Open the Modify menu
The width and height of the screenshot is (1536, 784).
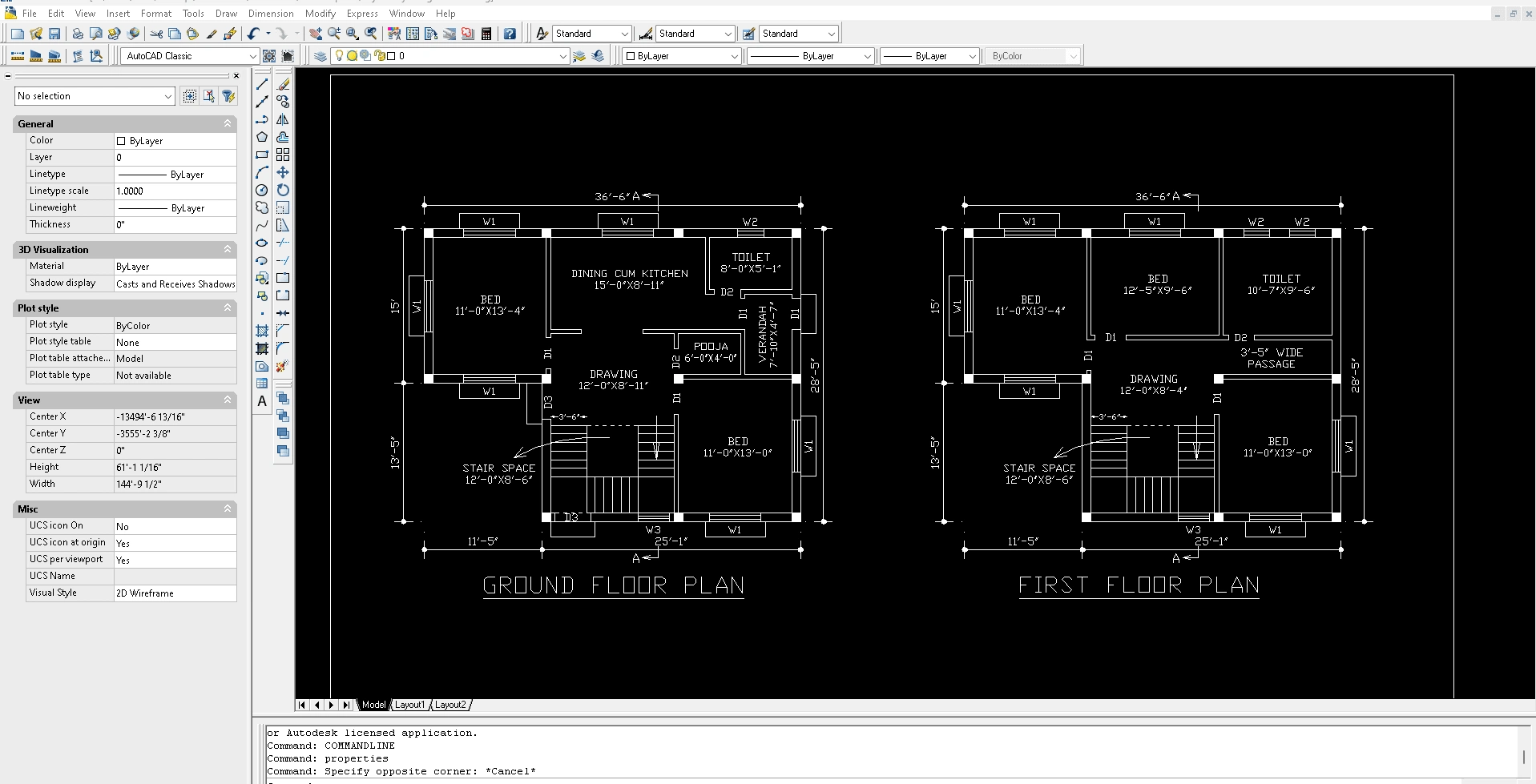(x=321, y=14)
